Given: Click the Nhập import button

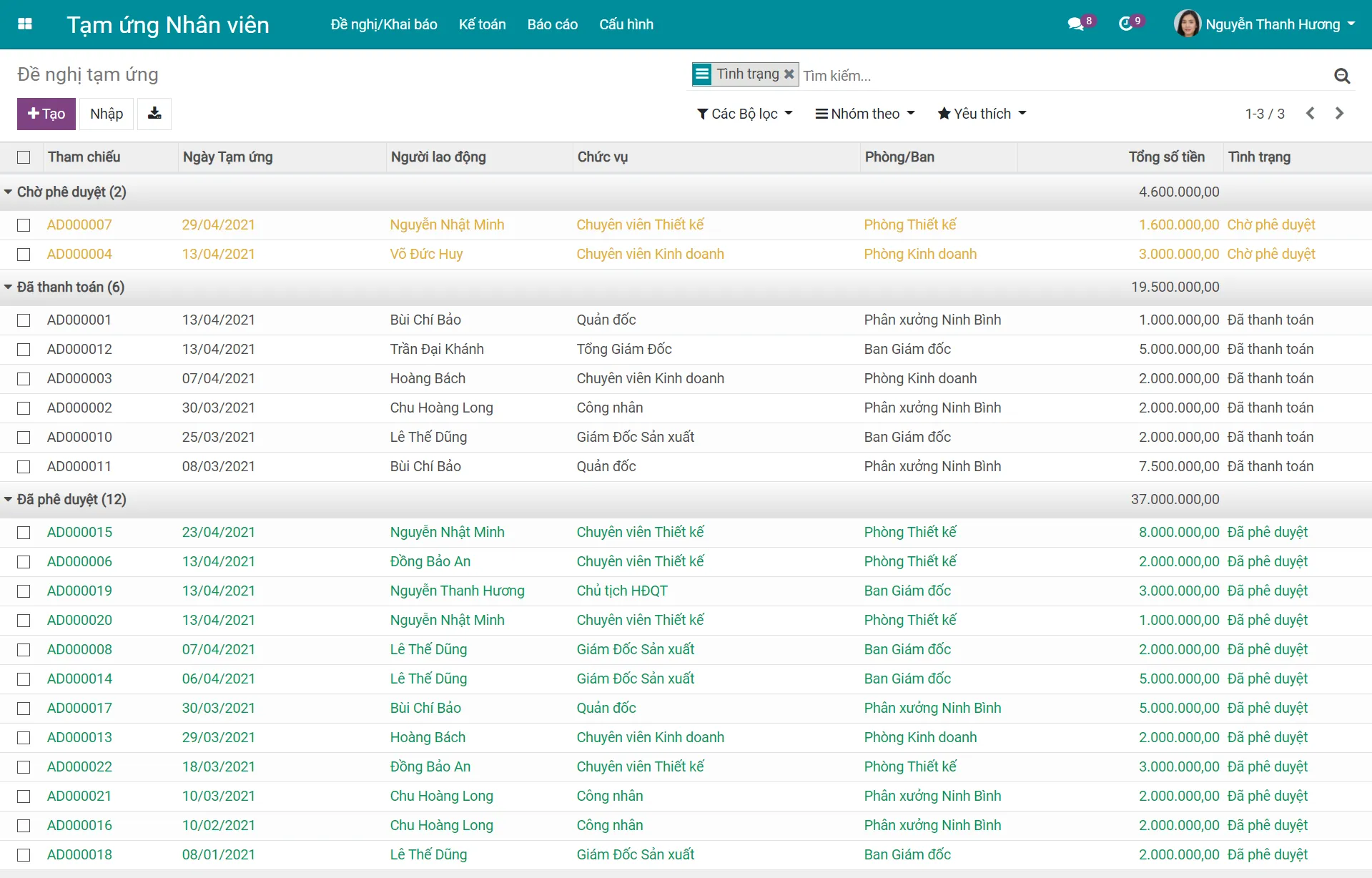Looking at the screenshot, I should click(x=107, y=114).
